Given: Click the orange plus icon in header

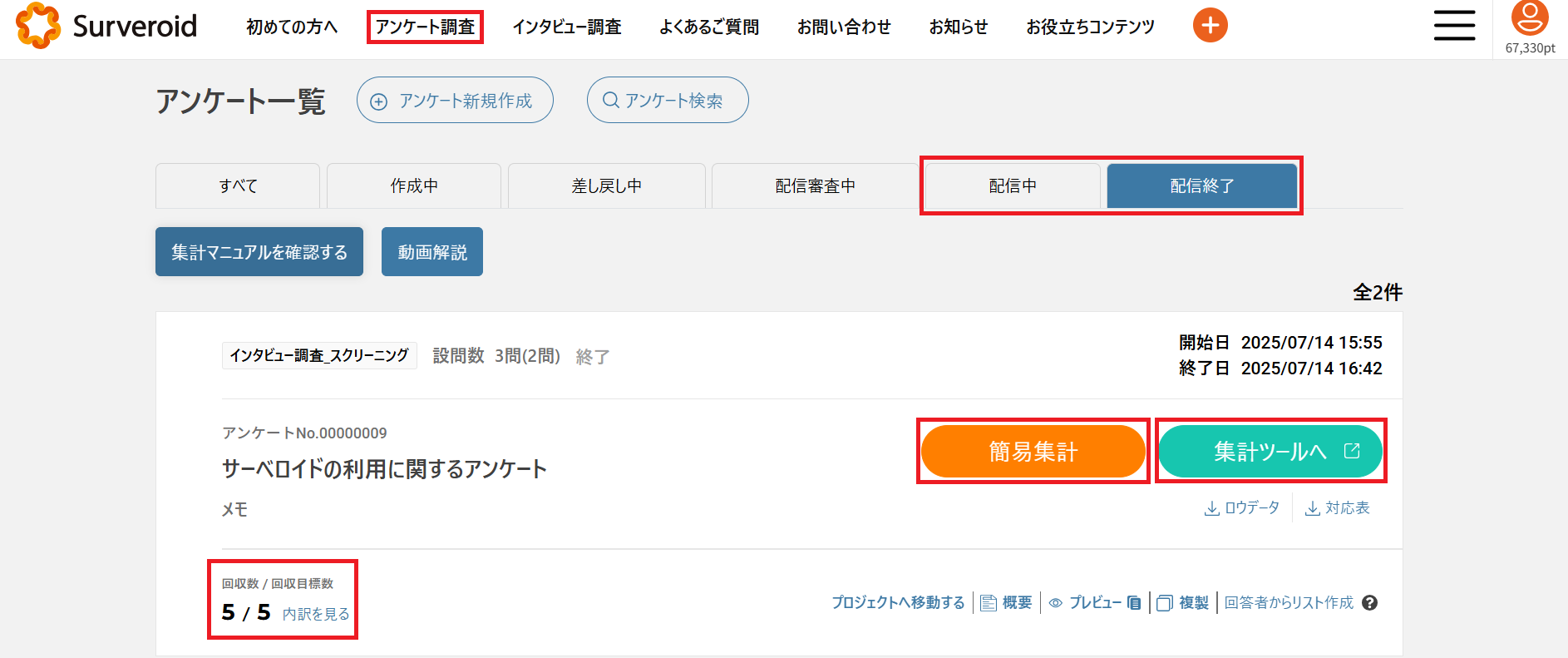Looking at the screenshot, I should click(x=1210, y=26).
